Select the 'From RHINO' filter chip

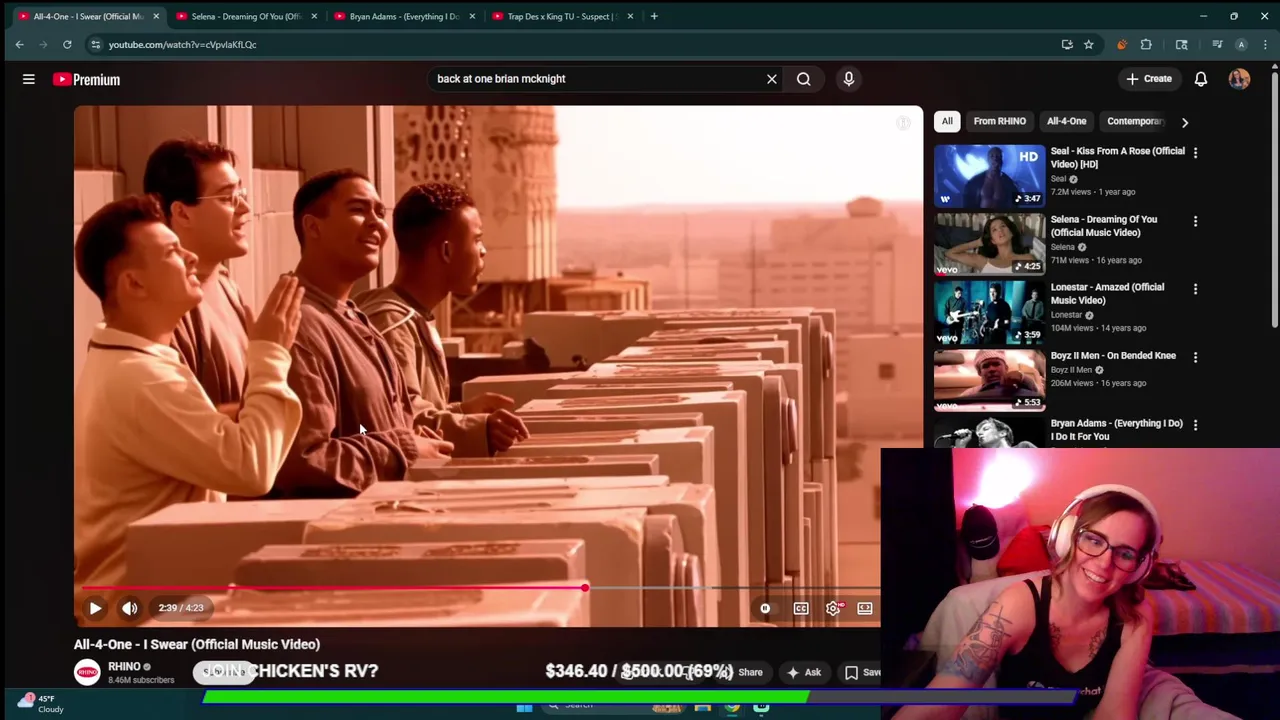(x=1000, y=121)
